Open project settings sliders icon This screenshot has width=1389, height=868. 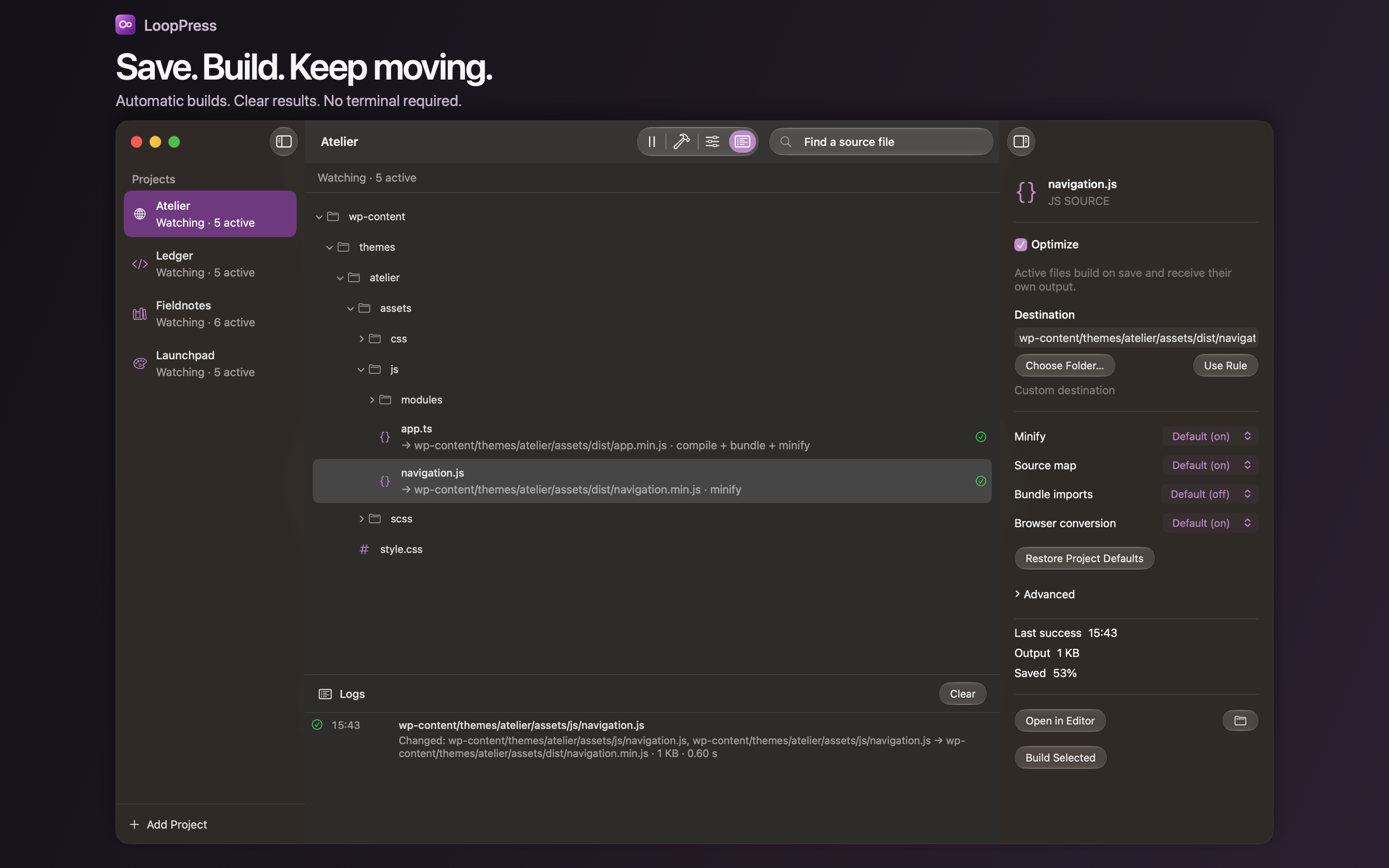(712, 142)
